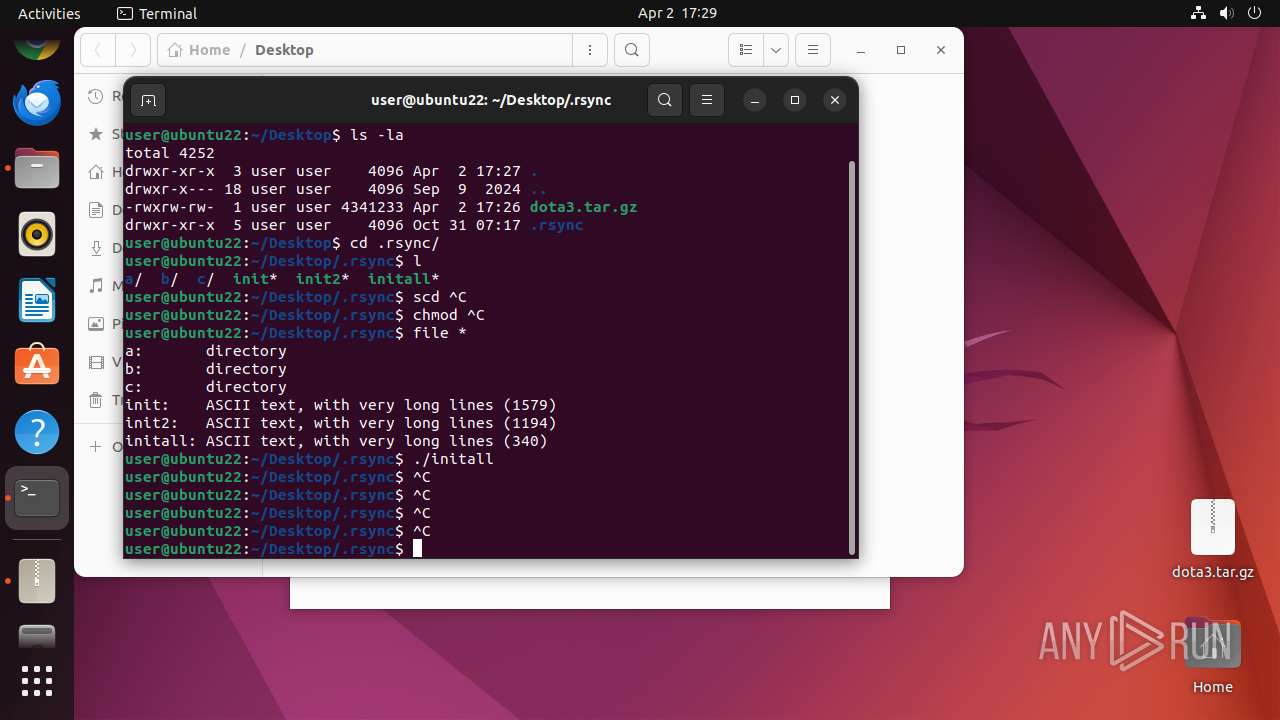This screenshot has width=1280, height=720.
Task: Search in the terminal window
Action: [665, 100]
